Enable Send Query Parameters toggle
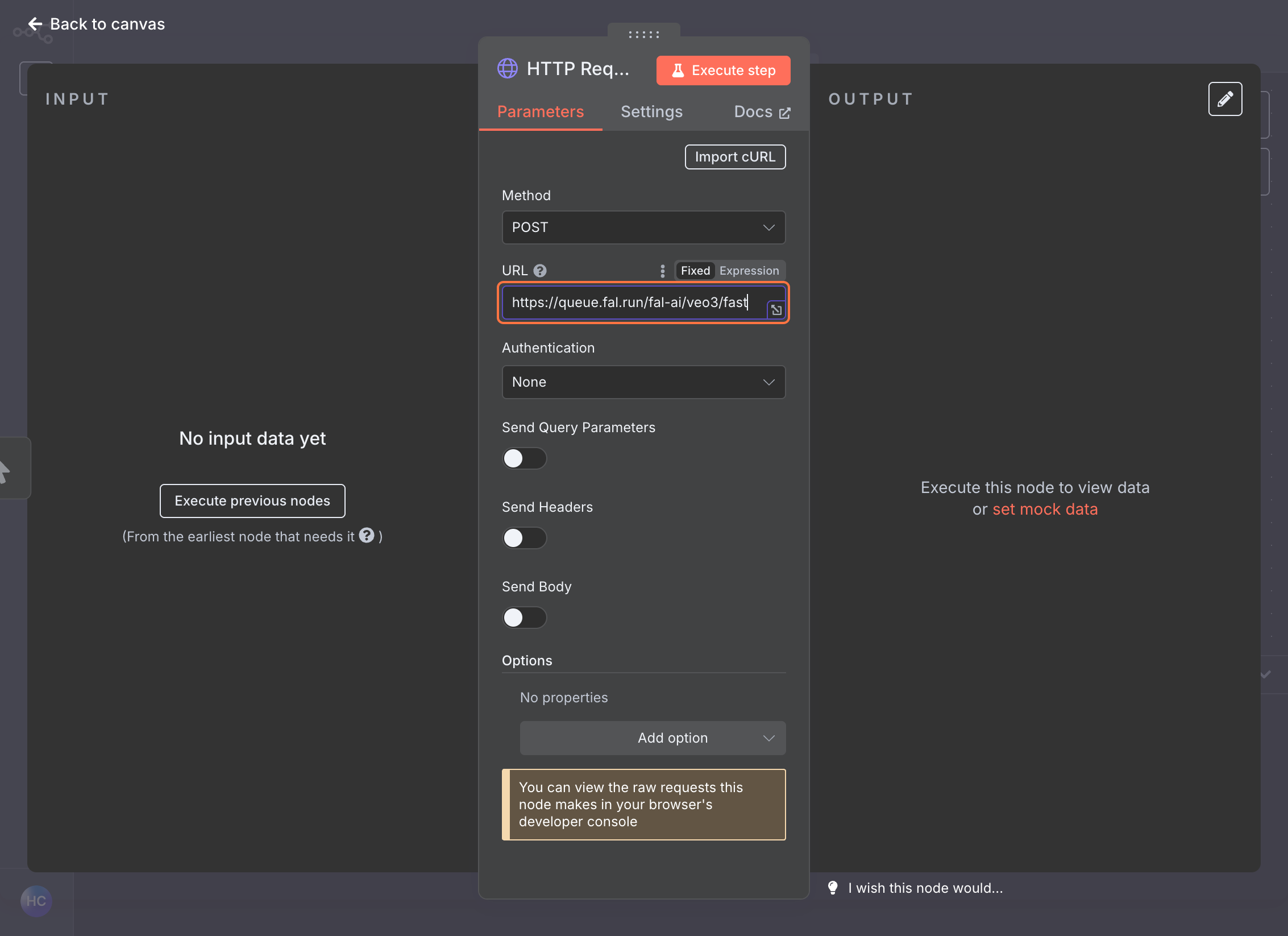This screenshot has width=1288, height=936. coord(524,458)
